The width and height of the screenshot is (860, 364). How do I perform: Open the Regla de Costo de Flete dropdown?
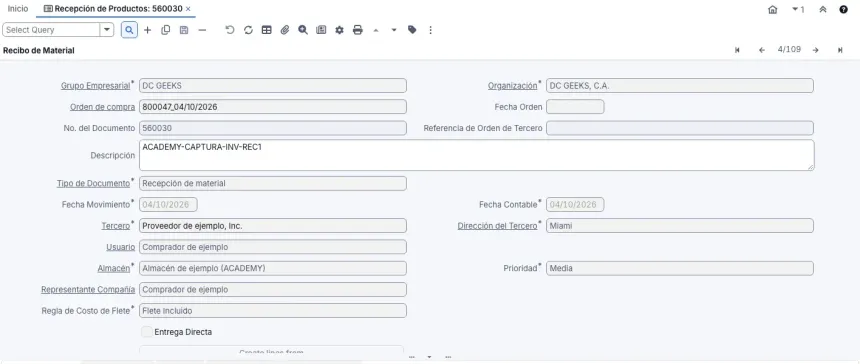(x=273, y=310)
